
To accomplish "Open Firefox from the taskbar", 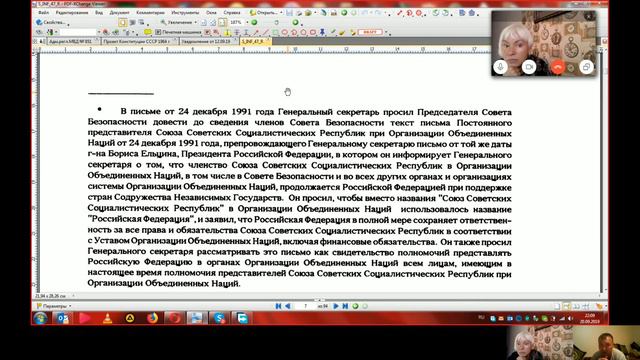I will point(153,318).
